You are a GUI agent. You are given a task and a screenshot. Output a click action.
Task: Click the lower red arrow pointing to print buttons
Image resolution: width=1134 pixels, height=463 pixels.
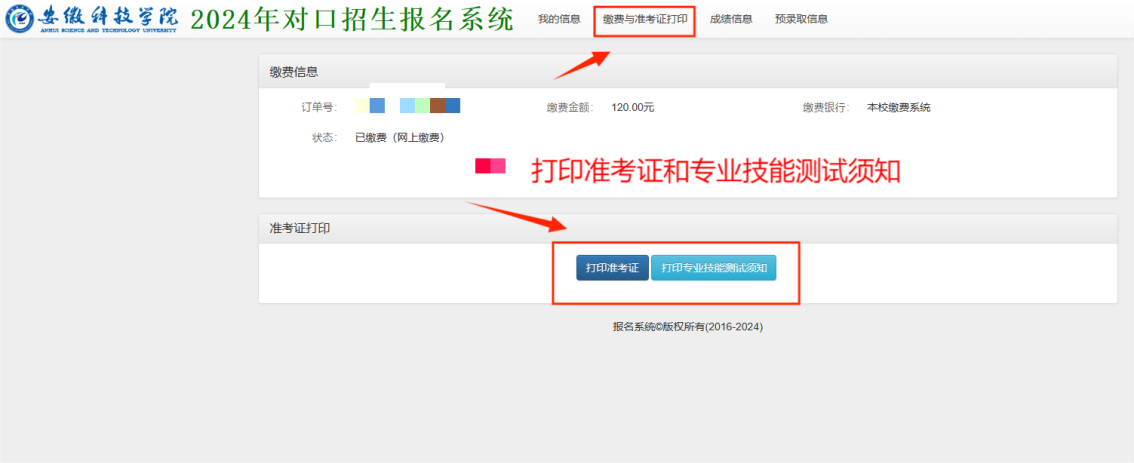pyautogui.click(x=516, y=217)
